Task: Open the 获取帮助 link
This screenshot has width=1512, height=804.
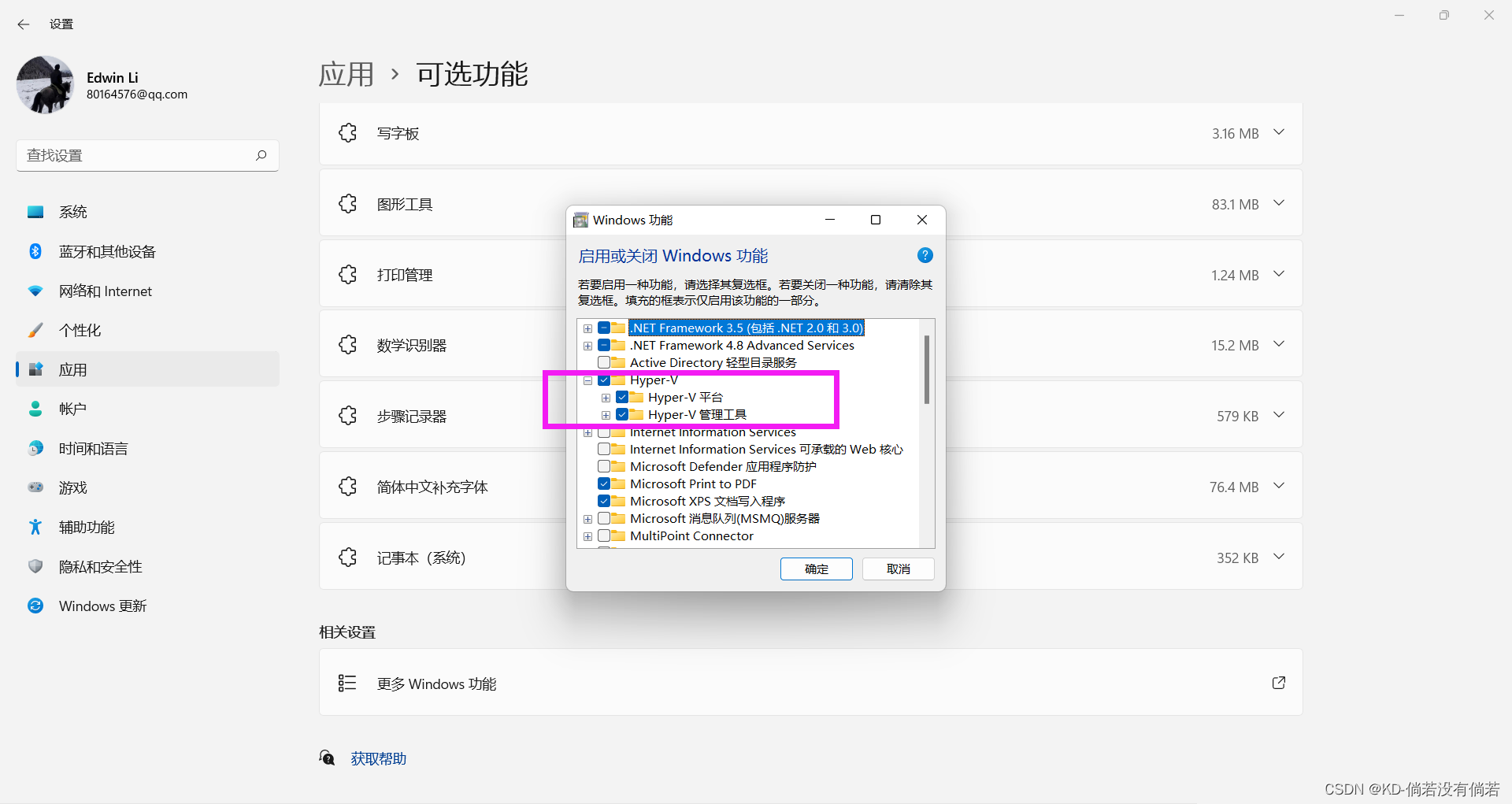Action: click(379, 758)
